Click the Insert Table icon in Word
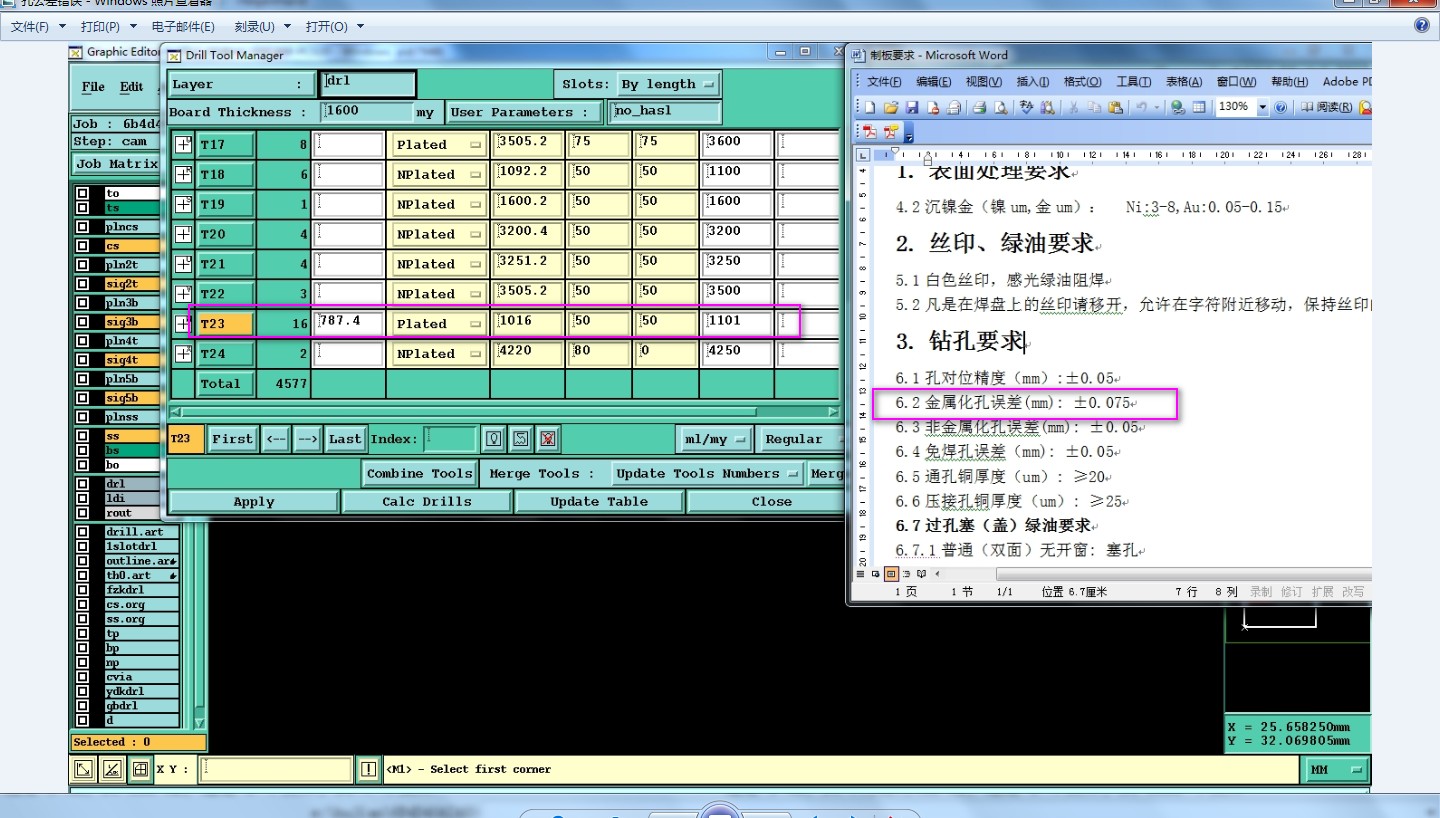Viewport: 1440px width, 818px height. (1199, 107)
